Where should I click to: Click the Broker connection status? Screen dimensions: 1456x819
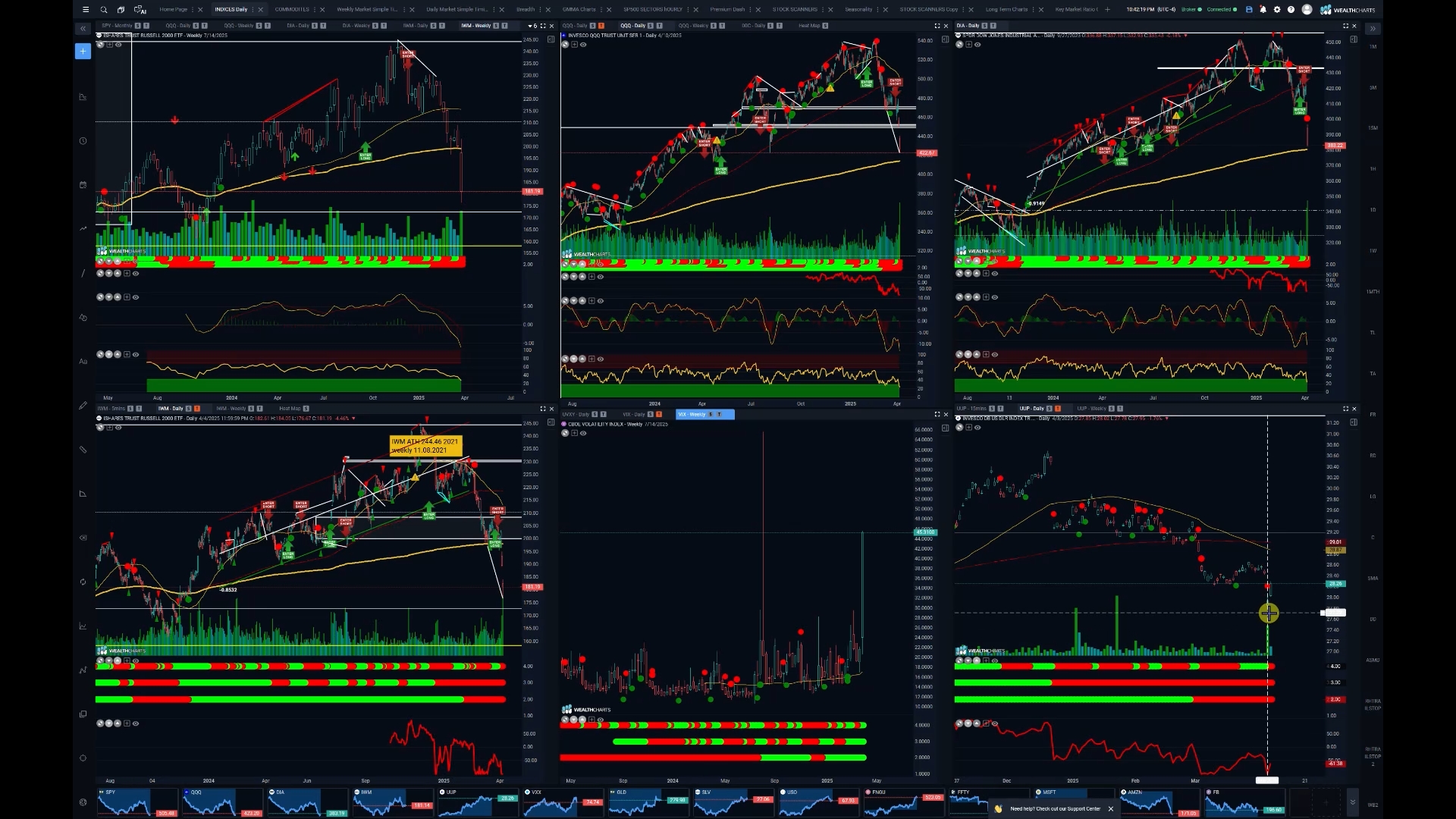click(1191, 10)
